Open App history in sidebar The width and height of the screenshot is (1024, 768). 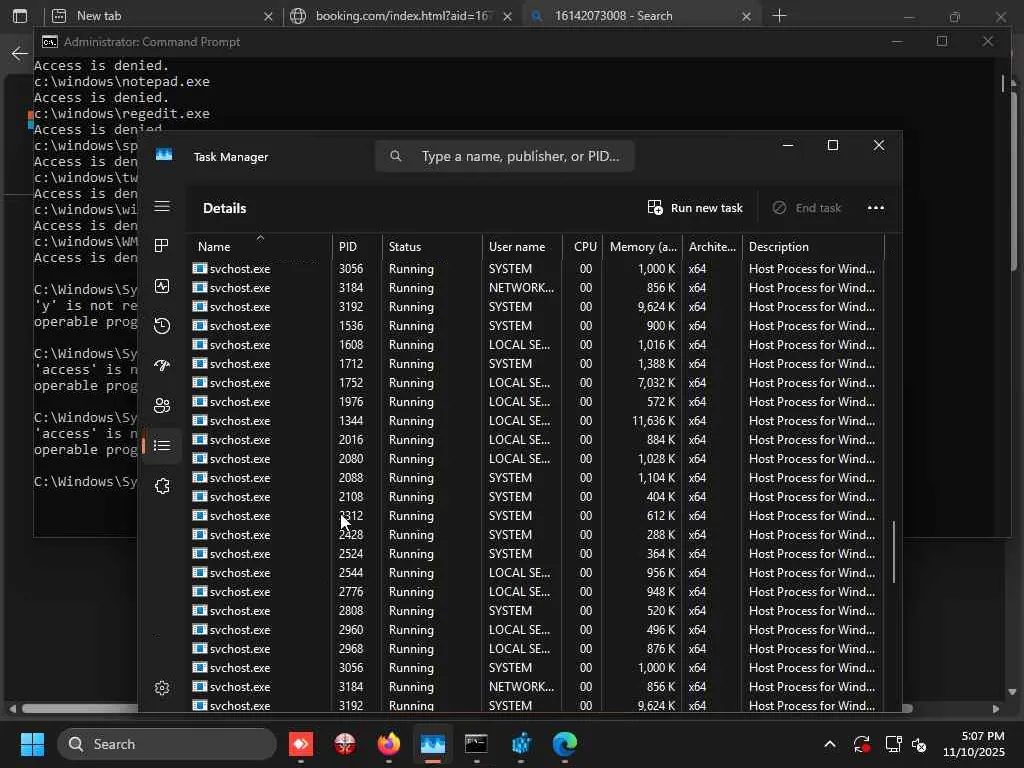(x=162, y=326)
